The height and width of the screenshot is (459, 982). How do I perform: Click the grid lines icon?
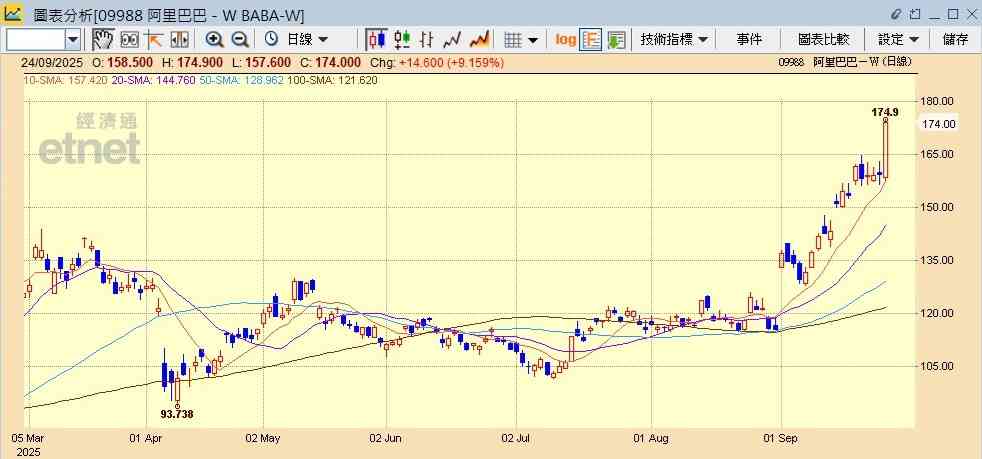click(x=513, y=40)
